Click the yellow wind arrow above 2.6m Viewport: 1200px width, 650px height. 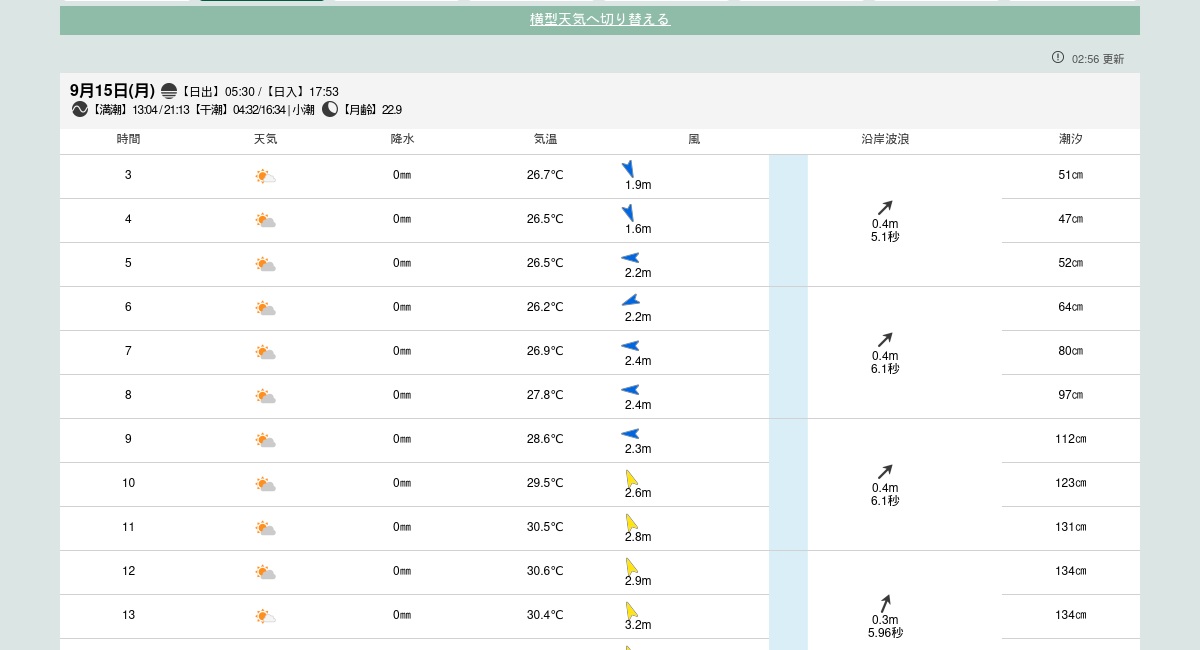point(631,478)
